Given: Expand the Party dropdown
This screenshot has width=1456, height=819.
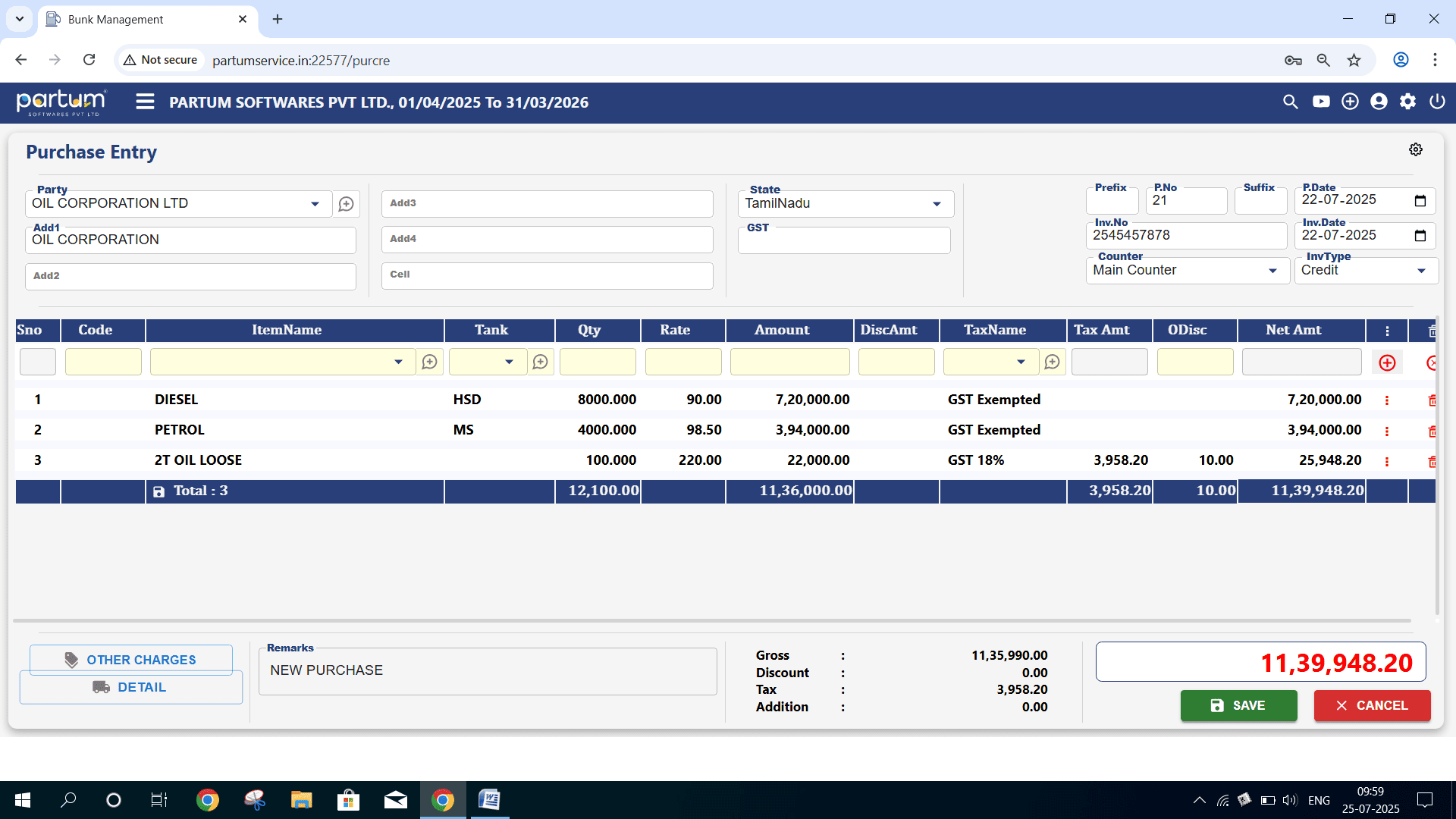Looking at the screenshot, I should pos(315,204).
